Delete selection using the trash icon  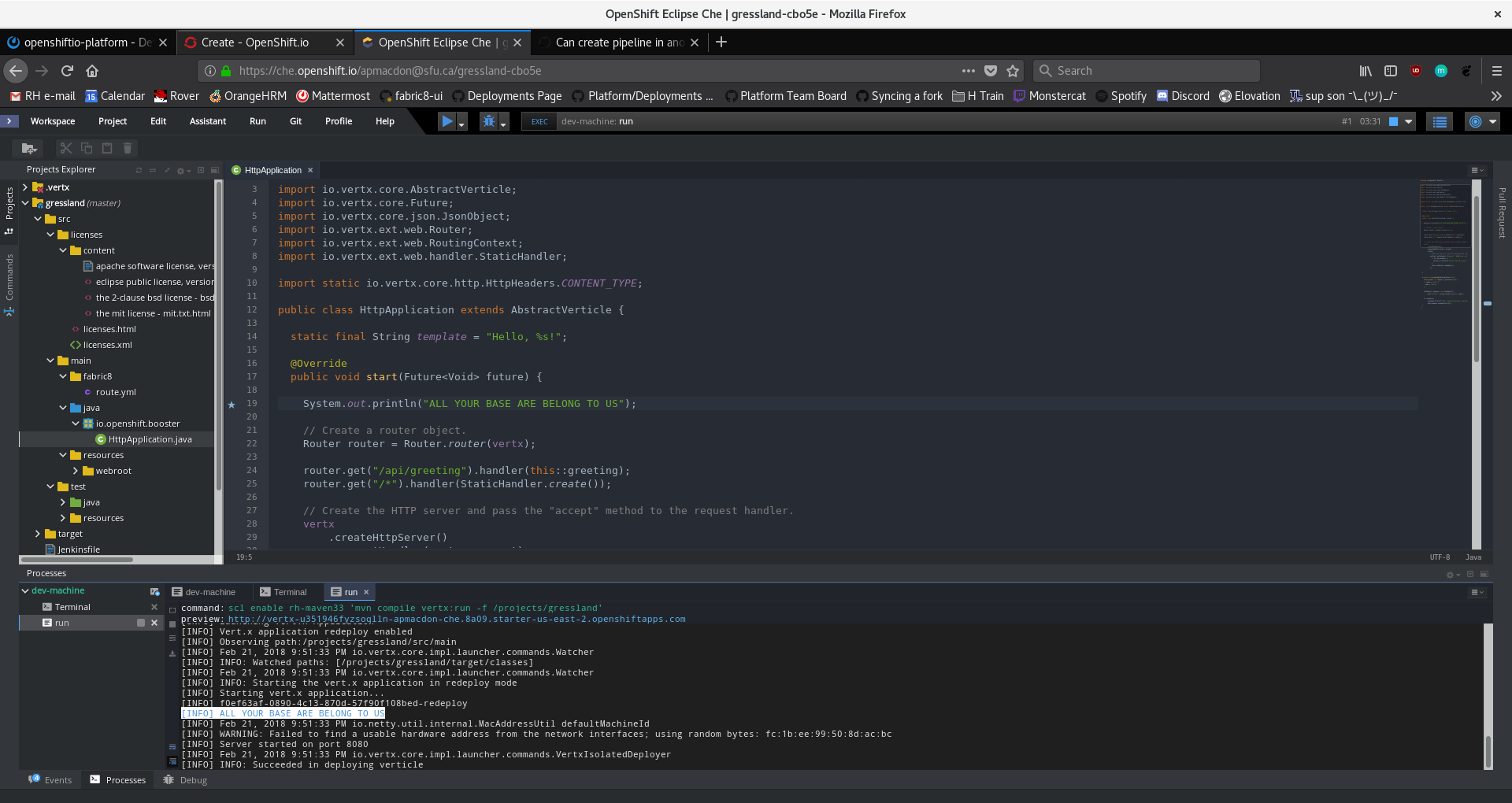[x=127, y=148]
